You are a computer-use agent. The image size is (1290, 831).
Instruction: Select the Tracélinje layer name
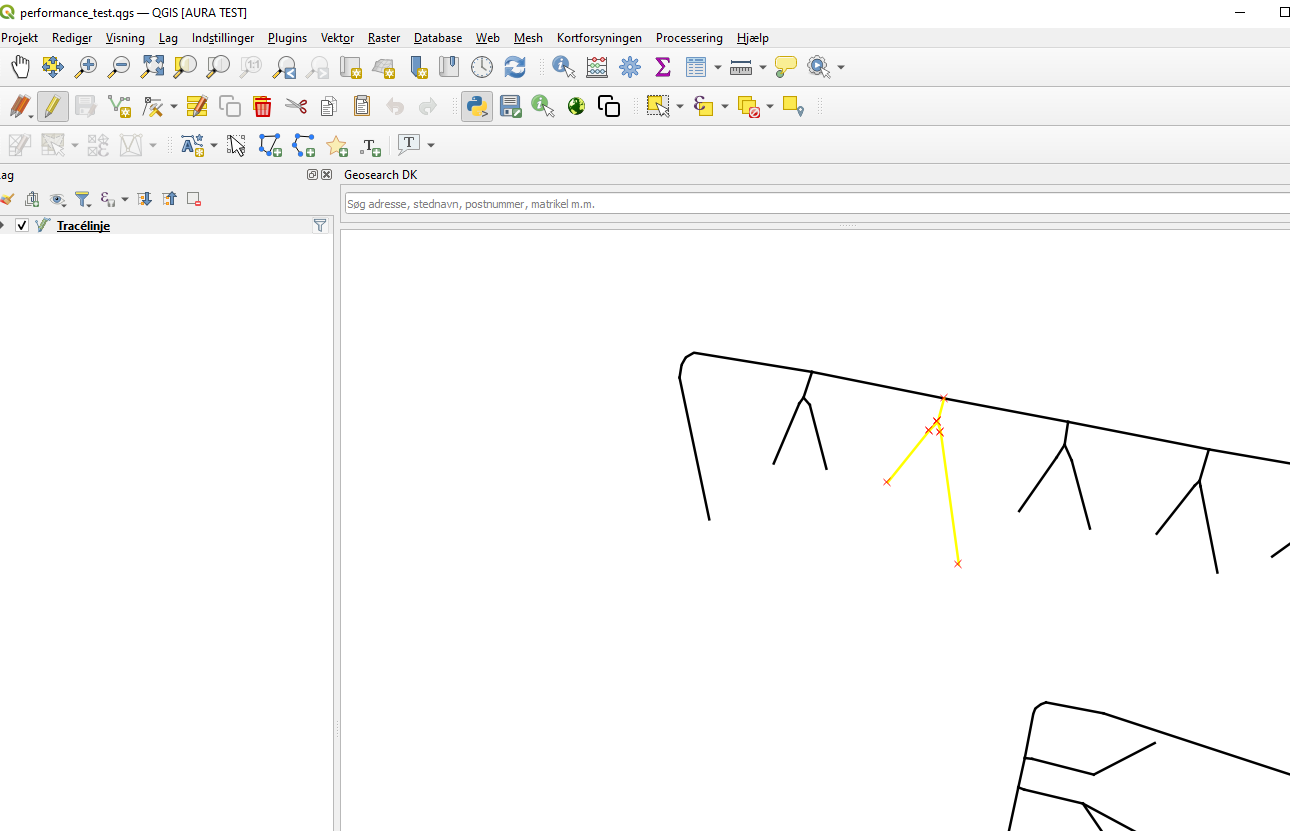click(x=83, y=226)
